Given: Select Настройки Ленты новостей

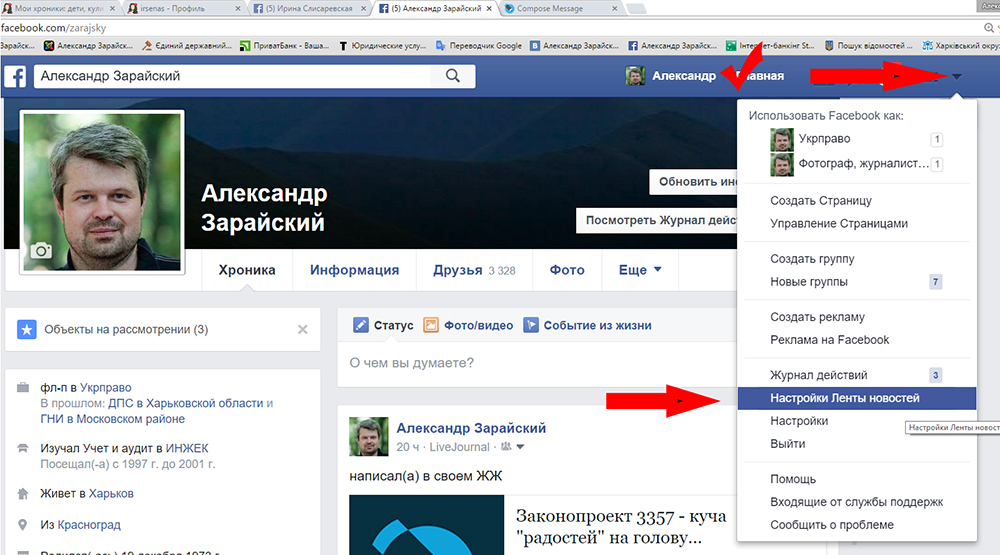Looking at the screenshot, I should pyautogui.click(x=857, y=398).
